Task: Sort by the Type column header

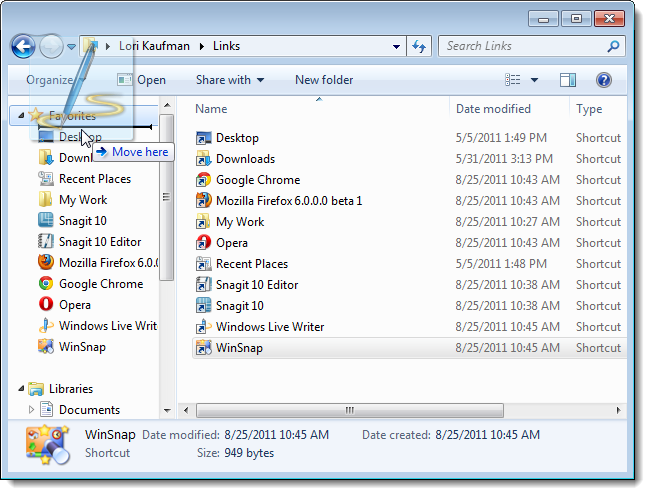Action: click(x=589, y=109)
